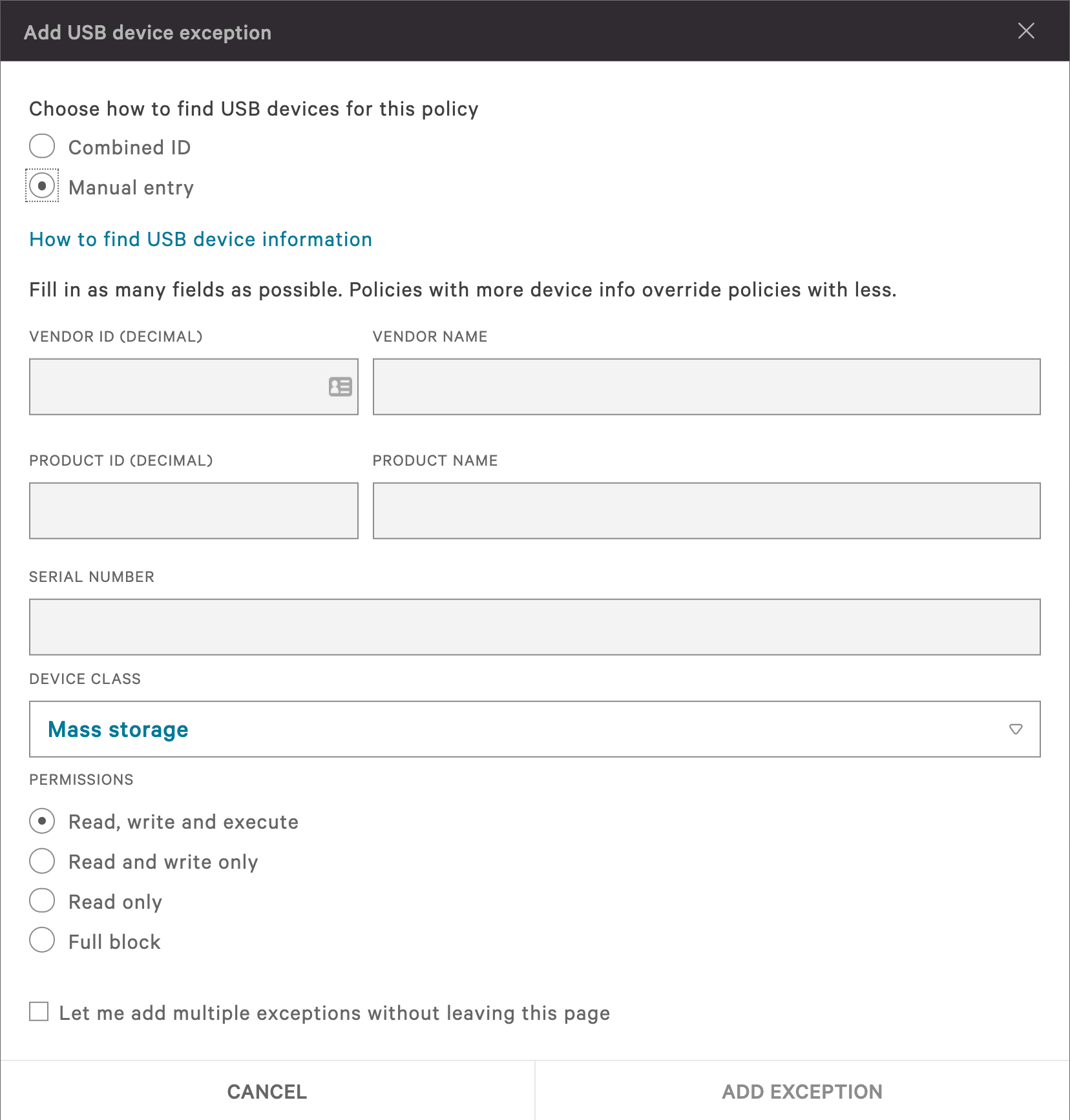Open the How to find USB device information link
1070x1120 pixels.
coord(200,239)
